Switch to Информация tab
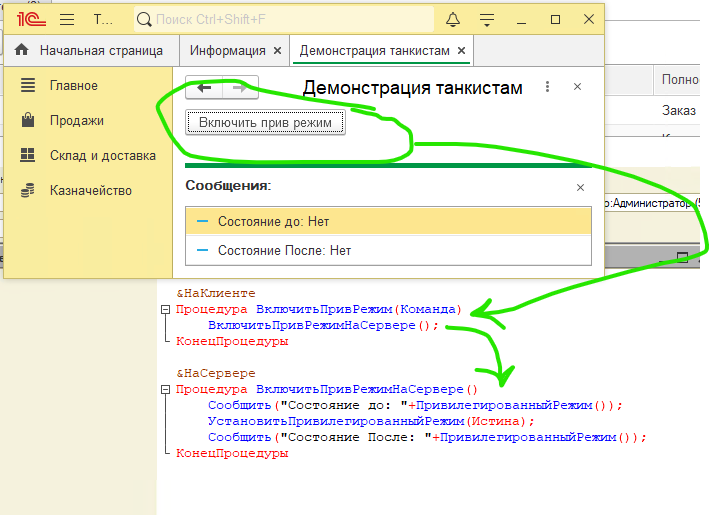The height and width of the screenshot is (515, 710). coord(227,50)
